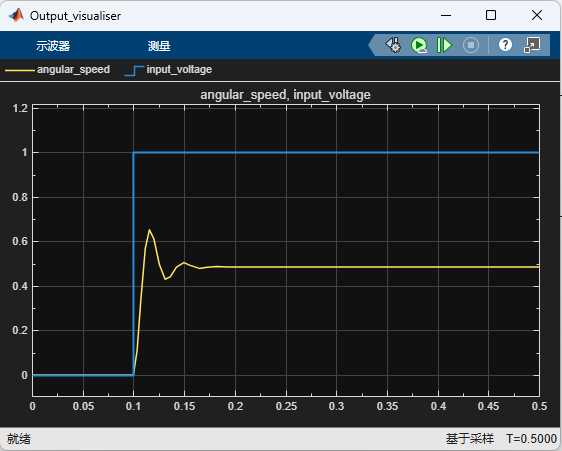The image size is (562, 451).
Task: Click the T=0.5000 time readout
Action: coord(531,439)
